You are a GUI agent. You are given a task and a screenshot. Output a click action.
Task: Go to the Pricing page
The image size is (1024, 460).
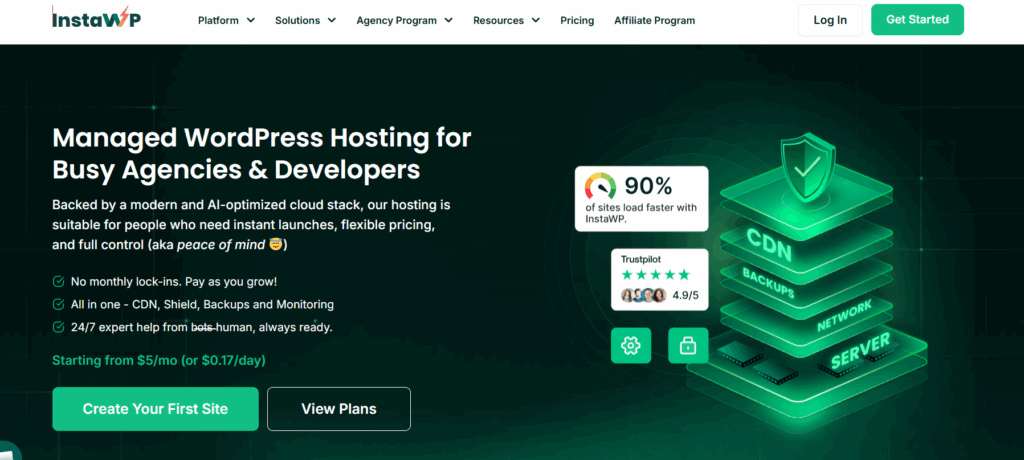577,20
